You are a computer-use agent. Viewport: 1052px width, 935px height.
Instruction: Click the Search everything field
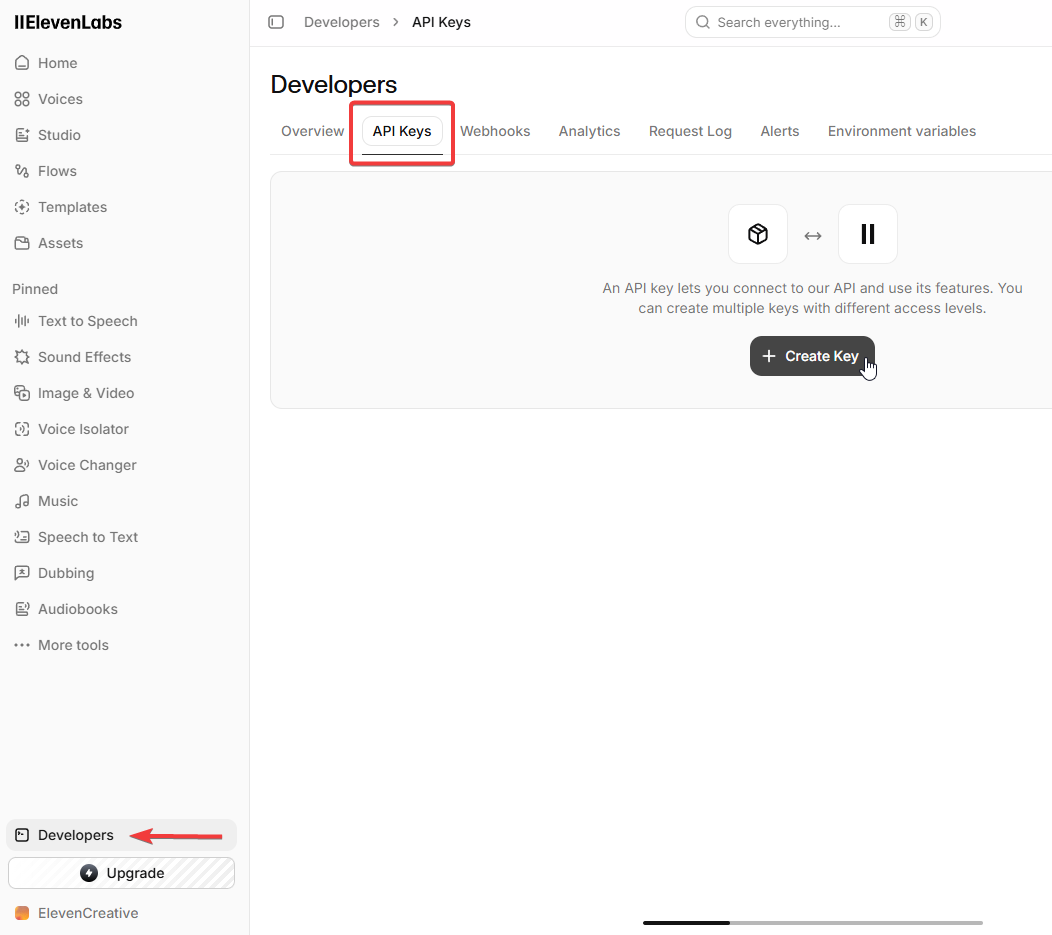pyautogui.click(x=812, y=22)
